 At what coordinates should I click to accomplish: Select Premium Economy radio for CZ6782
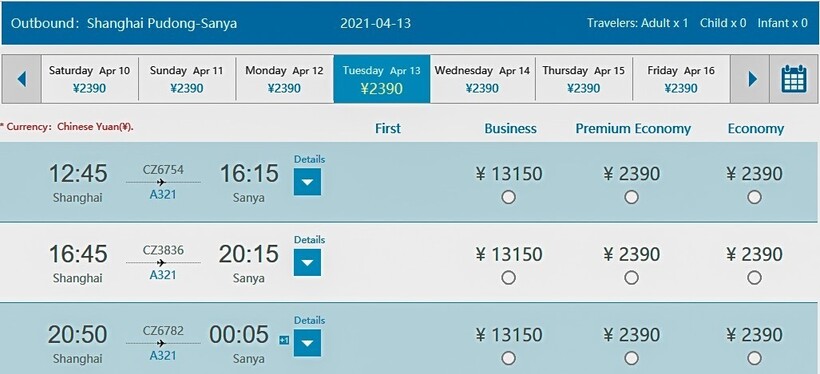click(x=631, y=358)
